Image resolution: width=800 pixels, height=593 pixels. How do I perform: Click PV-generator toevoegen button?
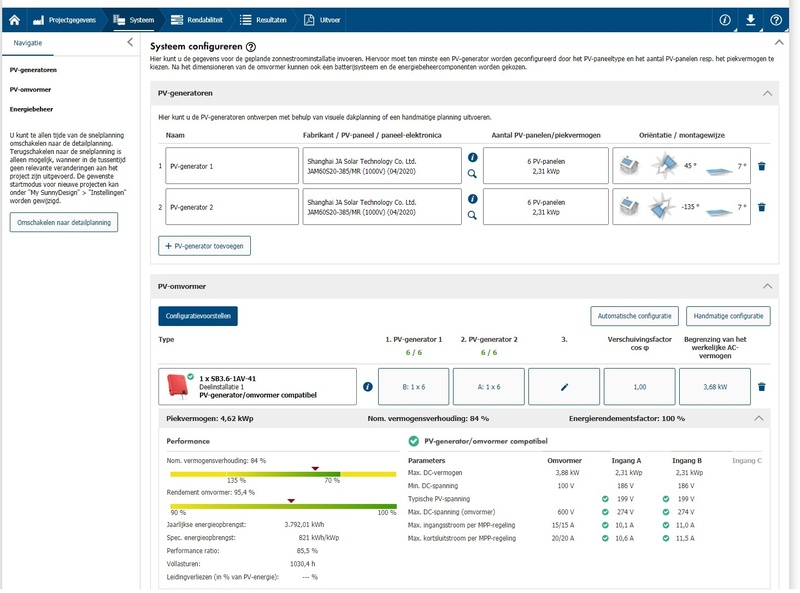(x=204, y=245)
